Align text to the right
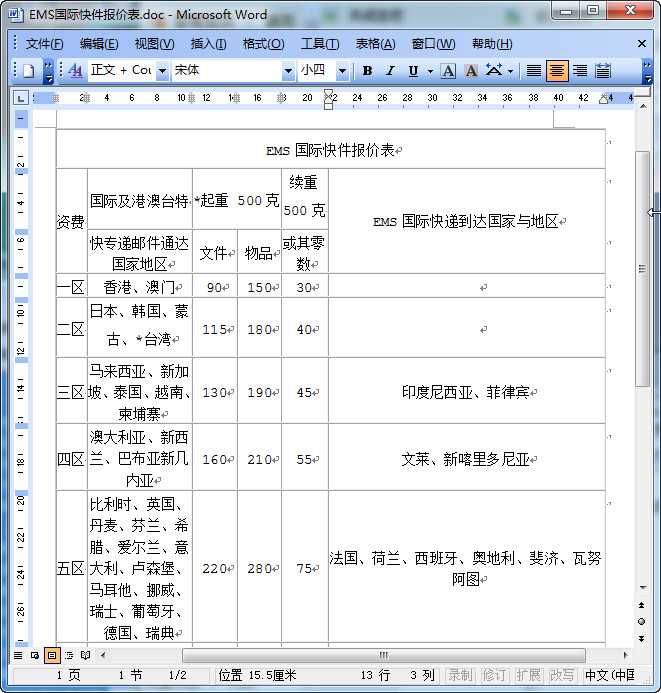Viewport: 661px width, 693px height. point(580,71)
